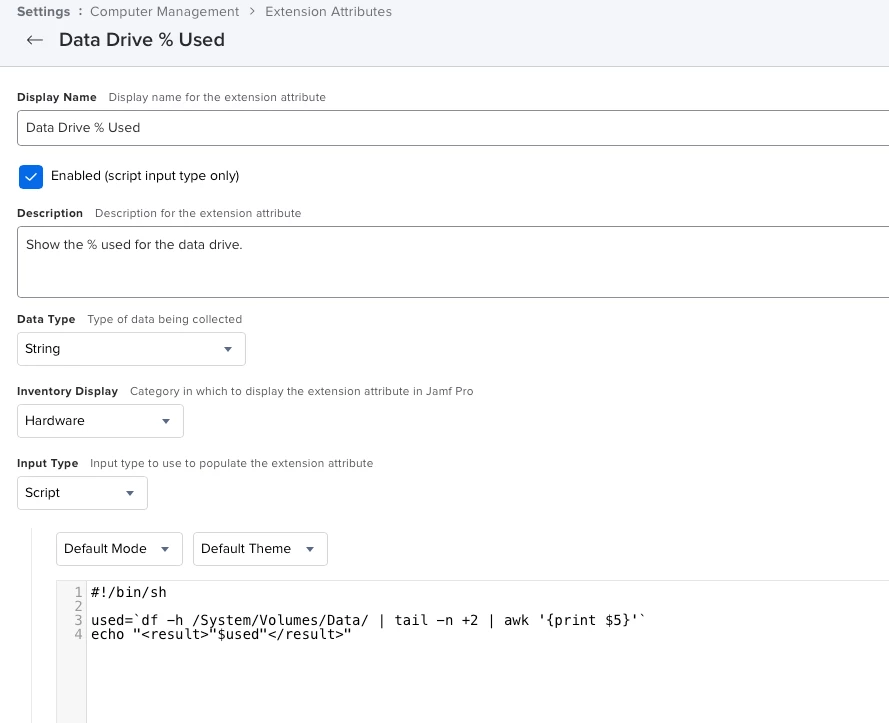Open the Inventory Display Hardware dropdown
889x723 pixels.
[100, 421]
